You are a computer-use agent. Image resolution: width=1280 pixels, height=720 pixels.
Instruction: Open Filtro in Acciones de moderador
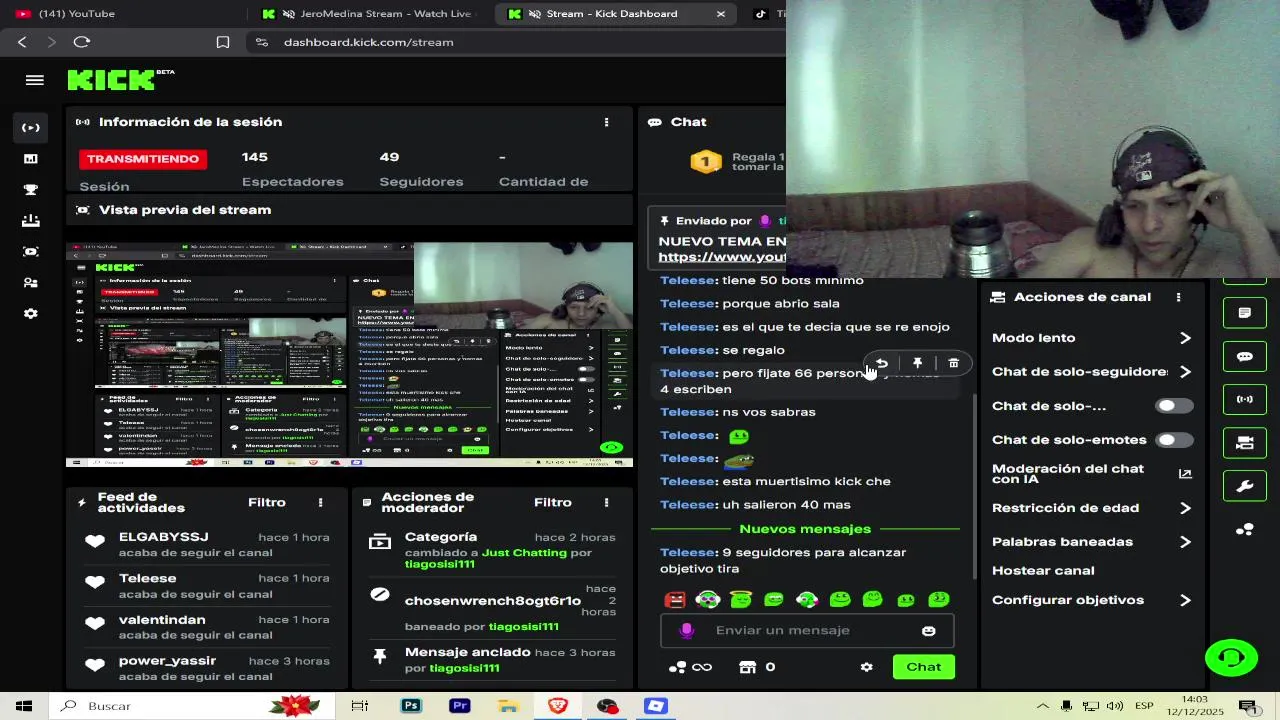(x=553, y=503)
